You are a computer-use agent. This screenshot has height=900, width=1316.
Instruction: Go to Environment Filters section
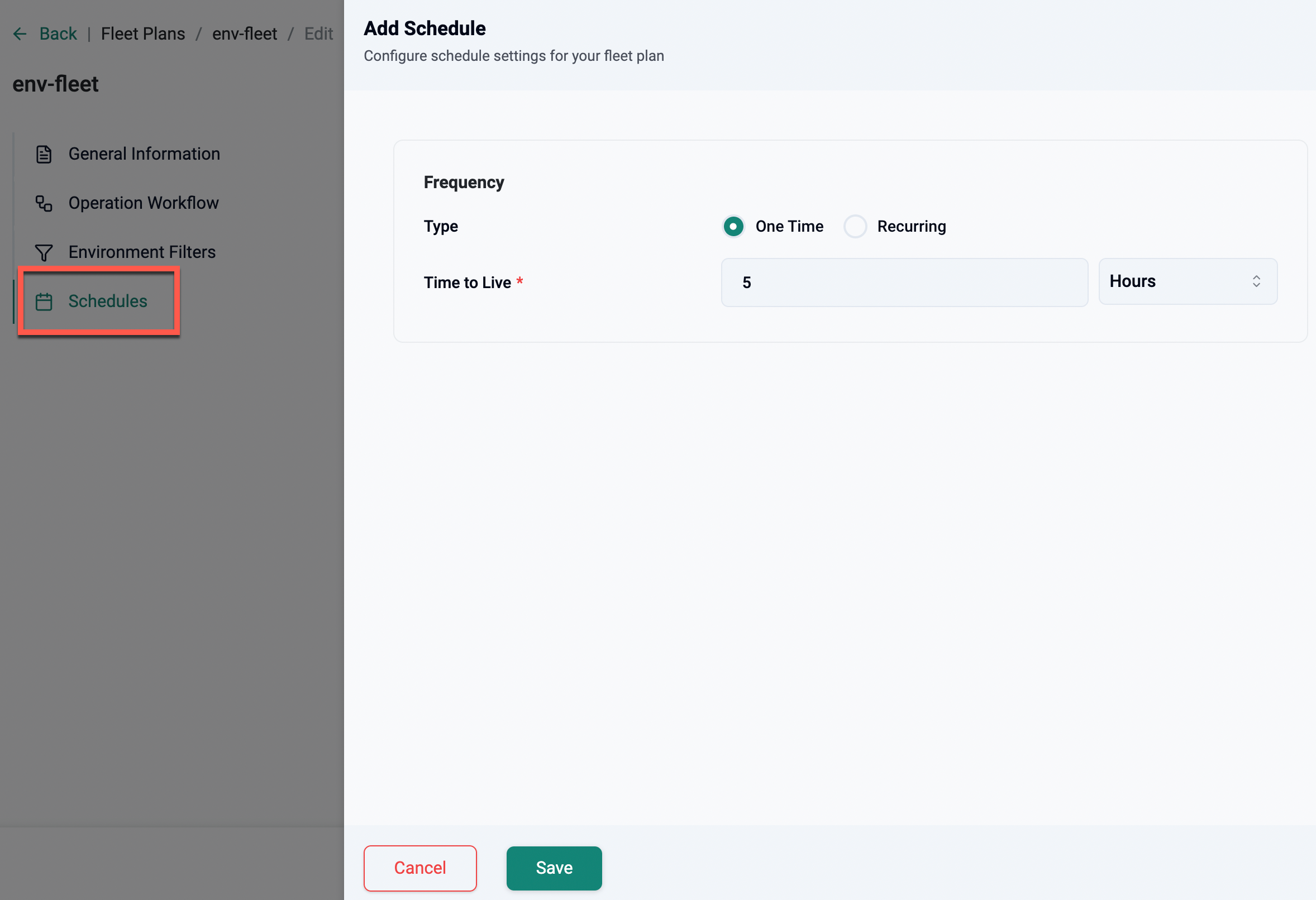tap(141, 252)
